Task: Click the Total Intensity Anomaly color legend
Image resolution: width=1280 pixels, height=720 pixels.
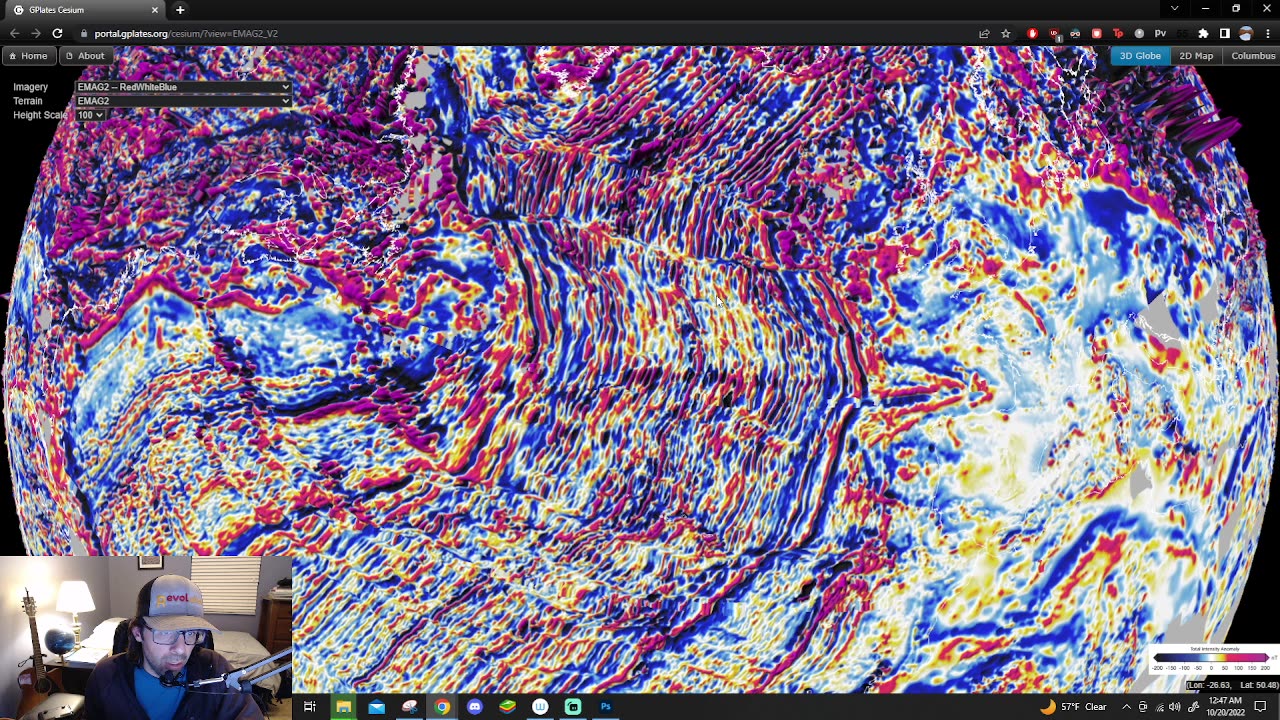Action: click(x=1214, y=660)
